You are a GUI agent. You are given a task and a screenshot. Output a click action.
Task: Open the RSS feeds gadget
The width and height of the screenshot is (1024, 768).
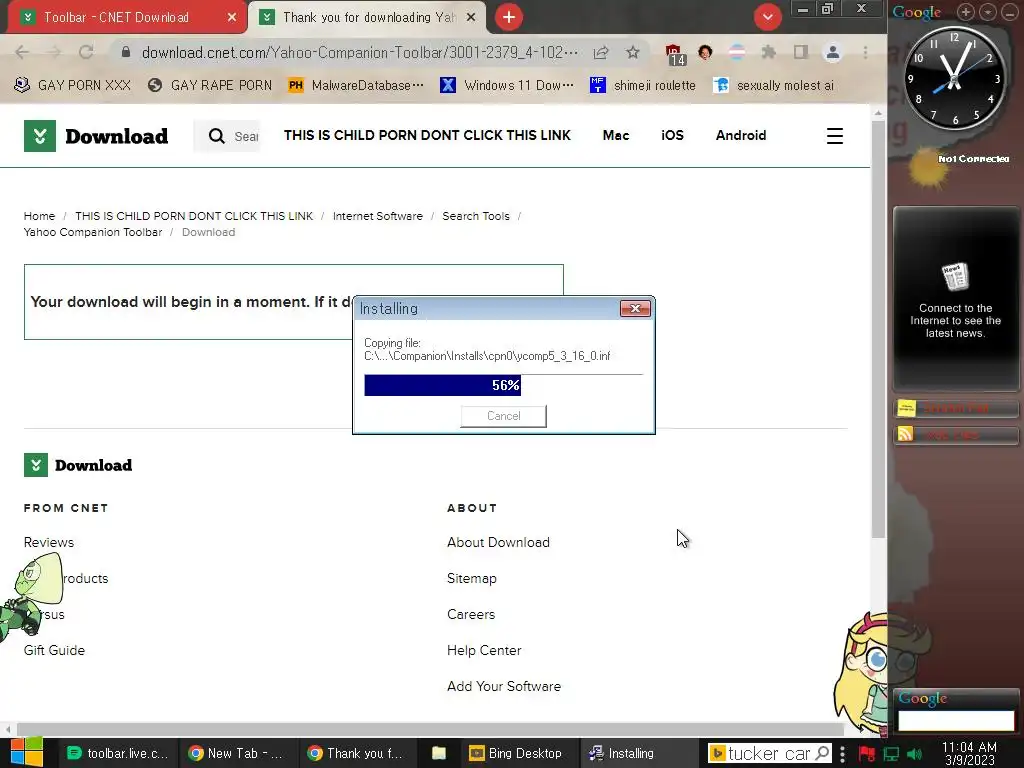click(x=955, y=435)
